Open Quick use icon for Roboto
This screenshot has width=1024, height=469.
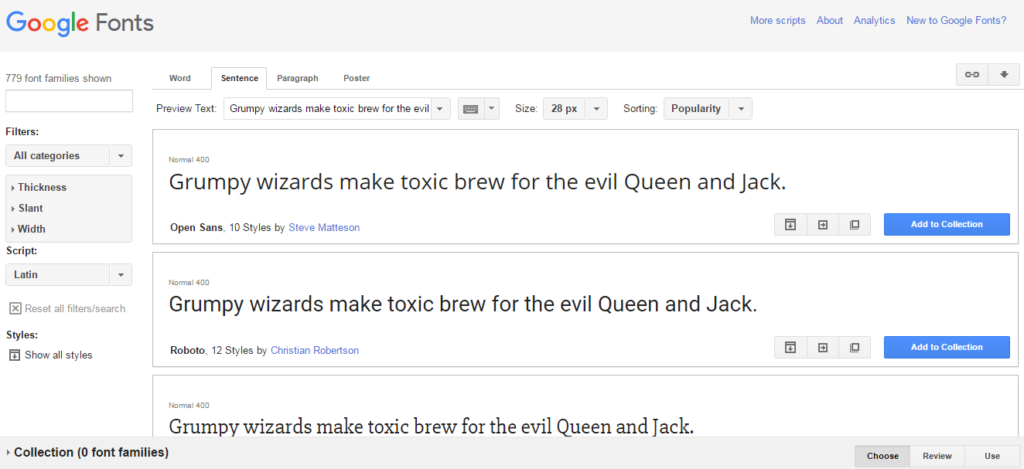823,347
